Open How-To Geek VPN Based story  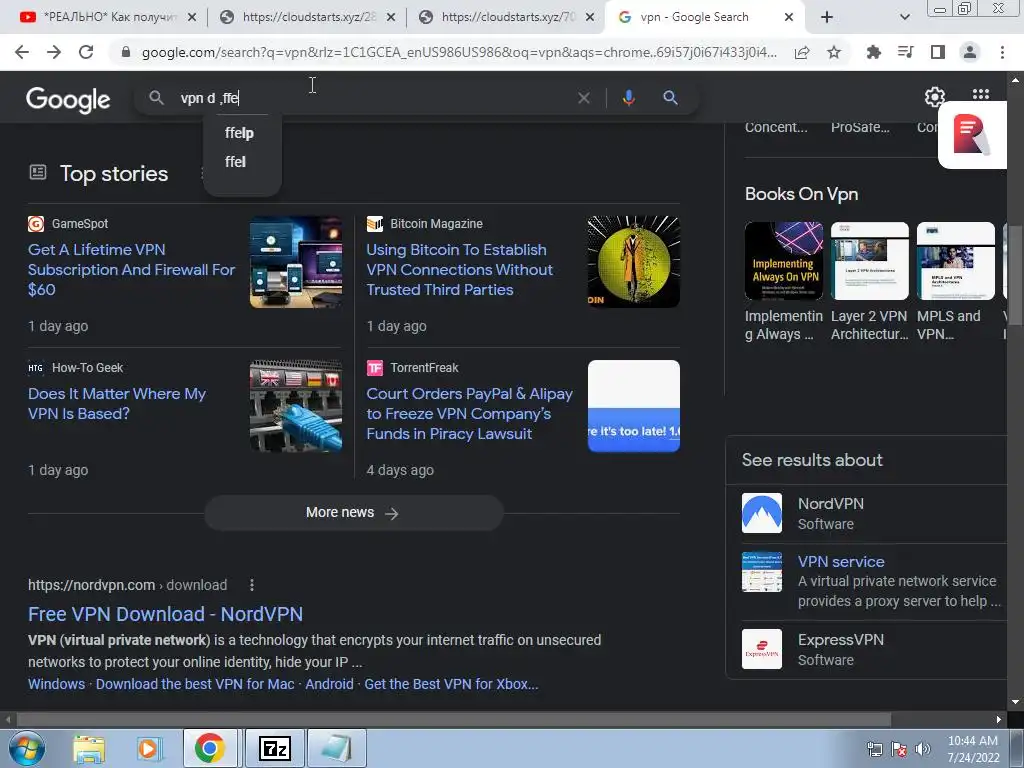(x=117, y=404)
